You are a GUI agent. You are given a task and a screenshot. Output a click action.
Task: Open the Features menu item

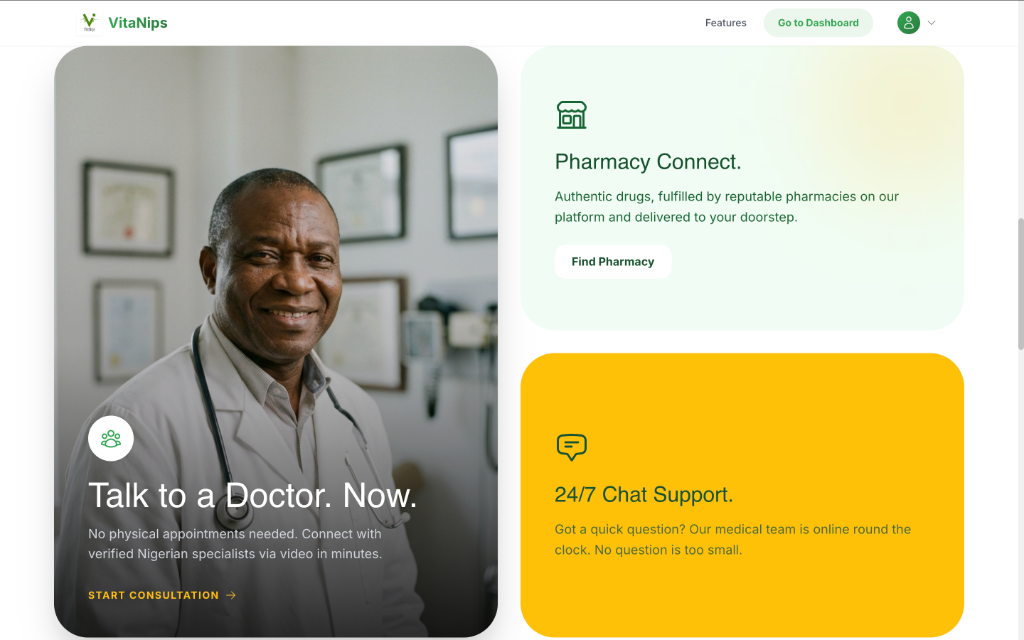[726, 23]
